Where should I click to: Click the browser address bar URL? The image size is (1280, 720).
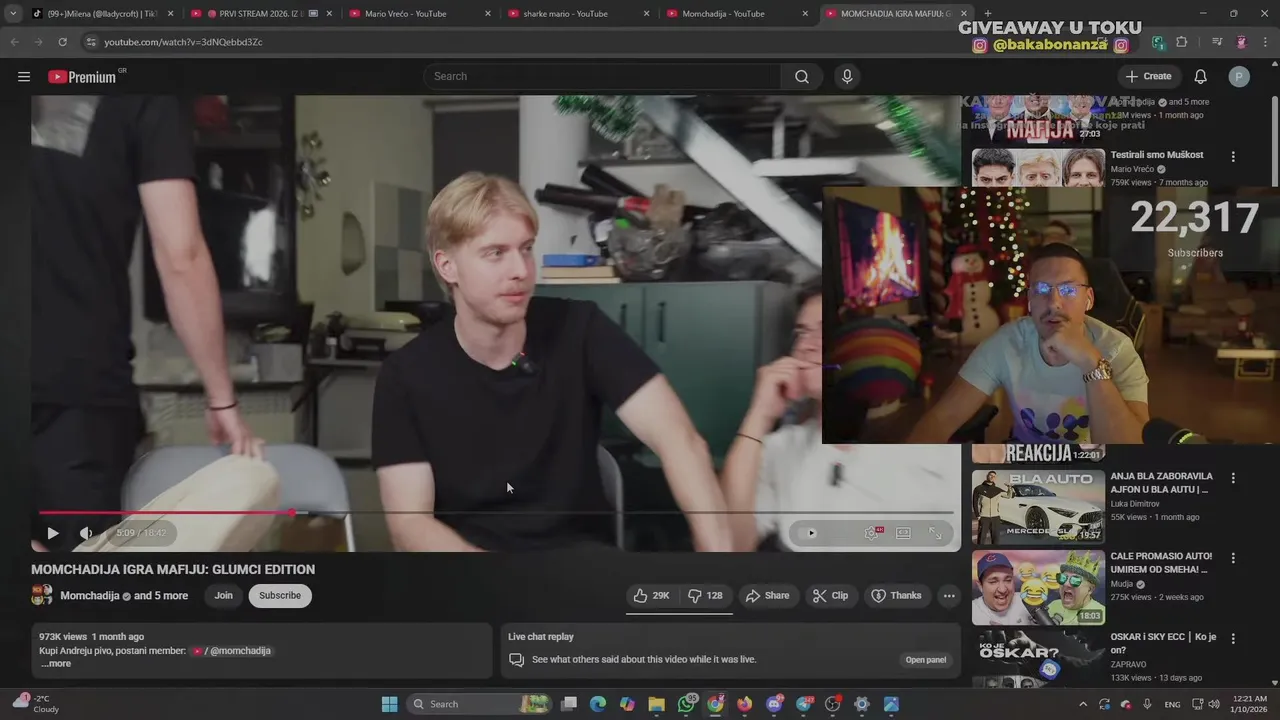coord(183,42)
